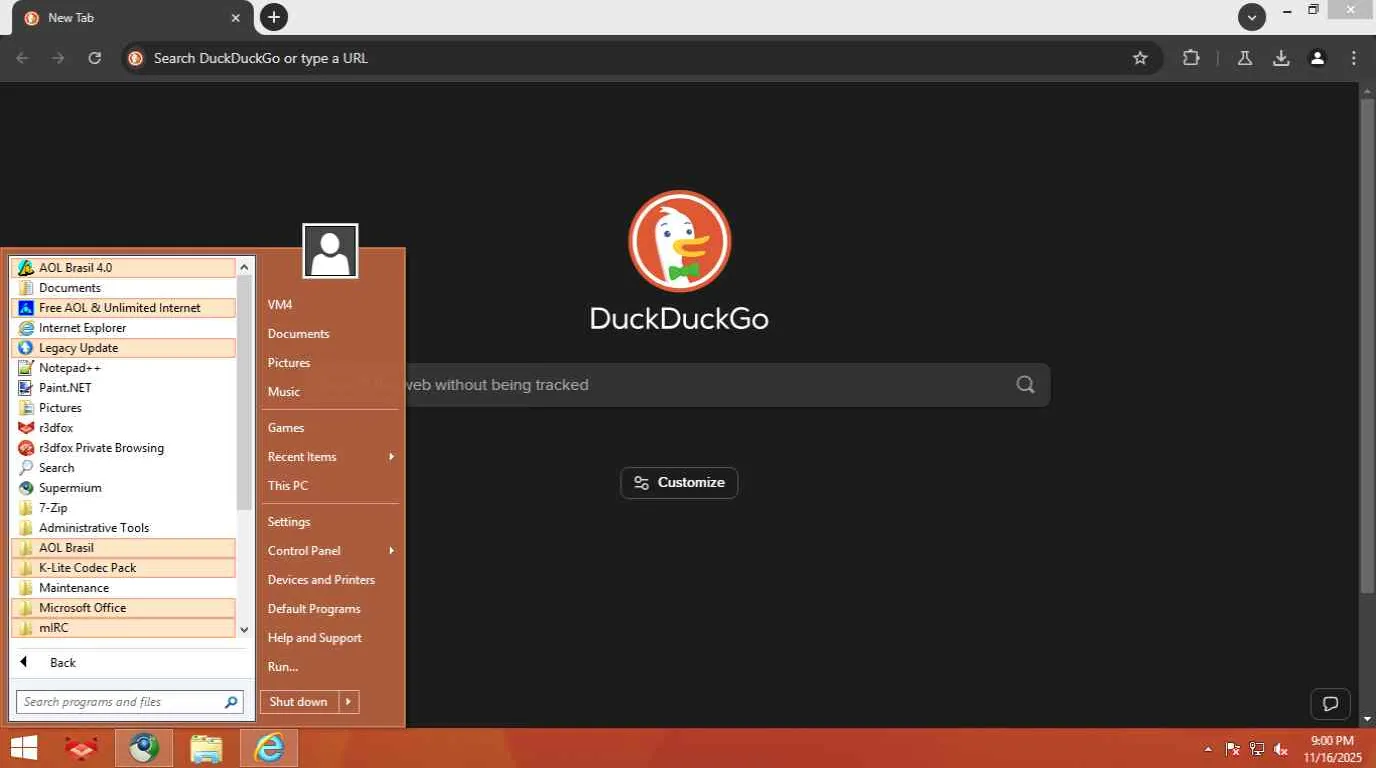1376x768 pixels.
Task: Go back in browser navigation
Action: (x=22, y=58)
